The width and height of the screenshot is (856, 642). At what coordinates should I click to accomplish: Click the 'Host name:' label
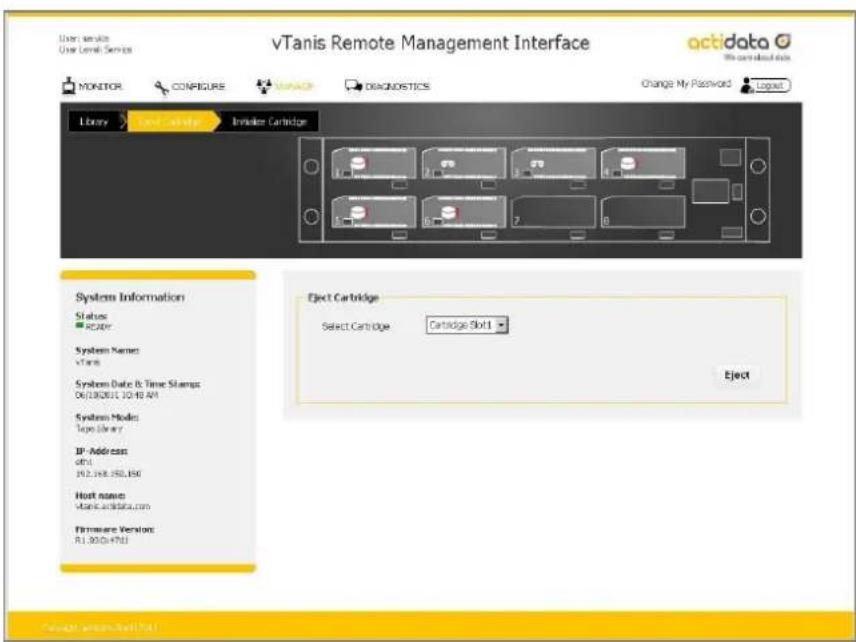[x=100, y=495]
